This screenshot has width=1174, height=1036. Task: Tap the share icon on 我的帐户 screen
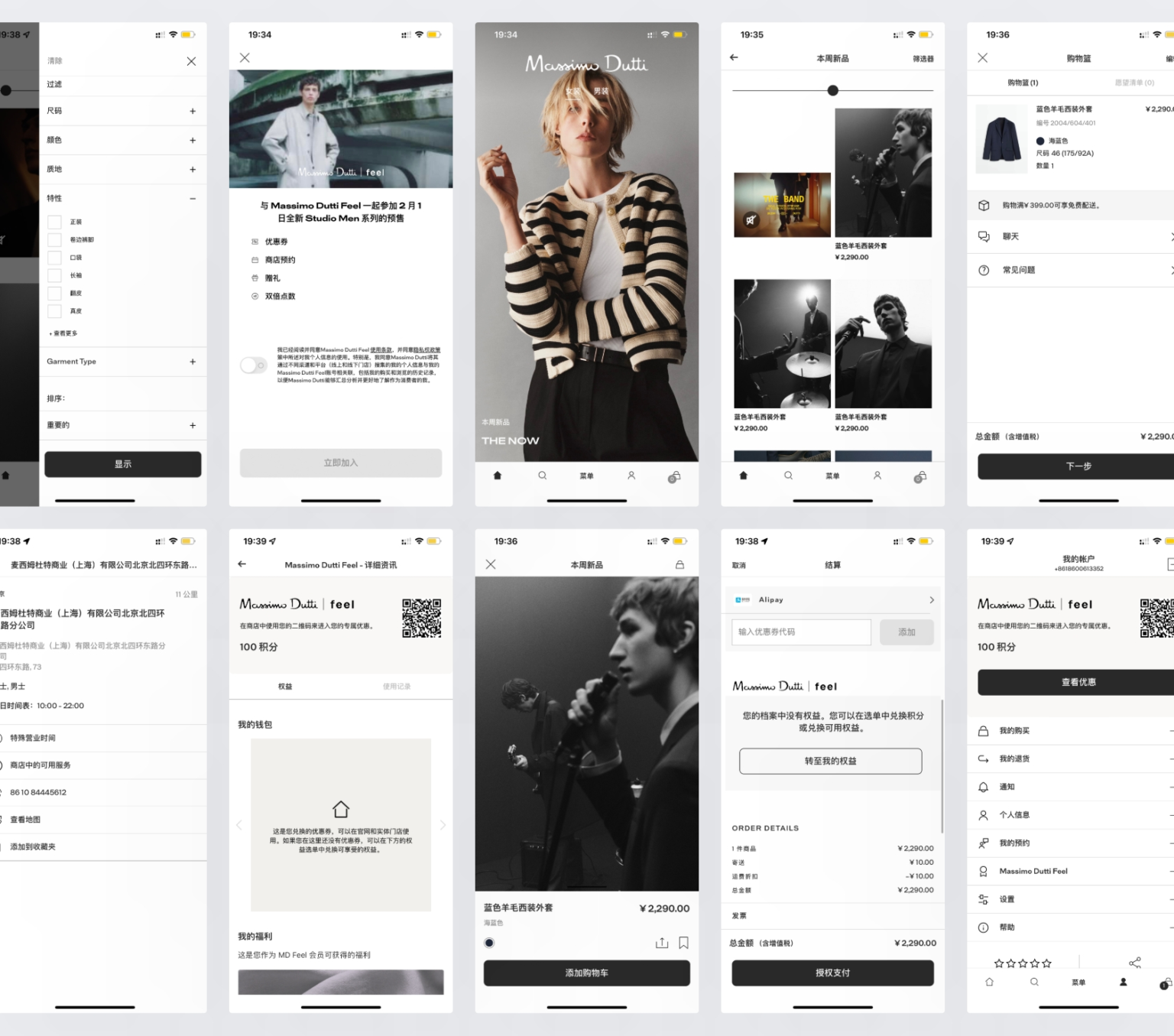[x=1135, y=963]
